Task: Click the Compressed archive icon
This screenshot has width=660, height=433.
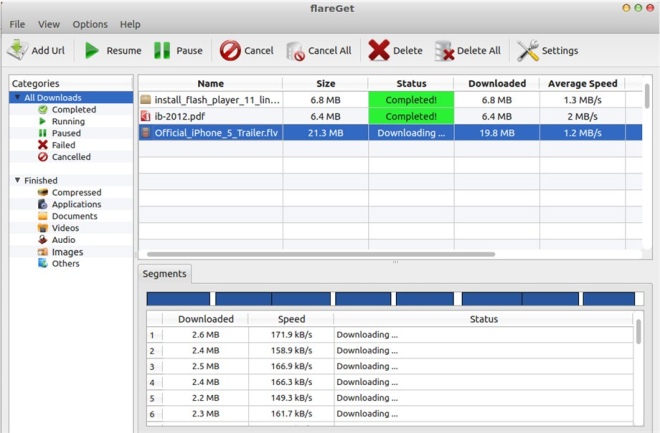Action: point(43,192)
